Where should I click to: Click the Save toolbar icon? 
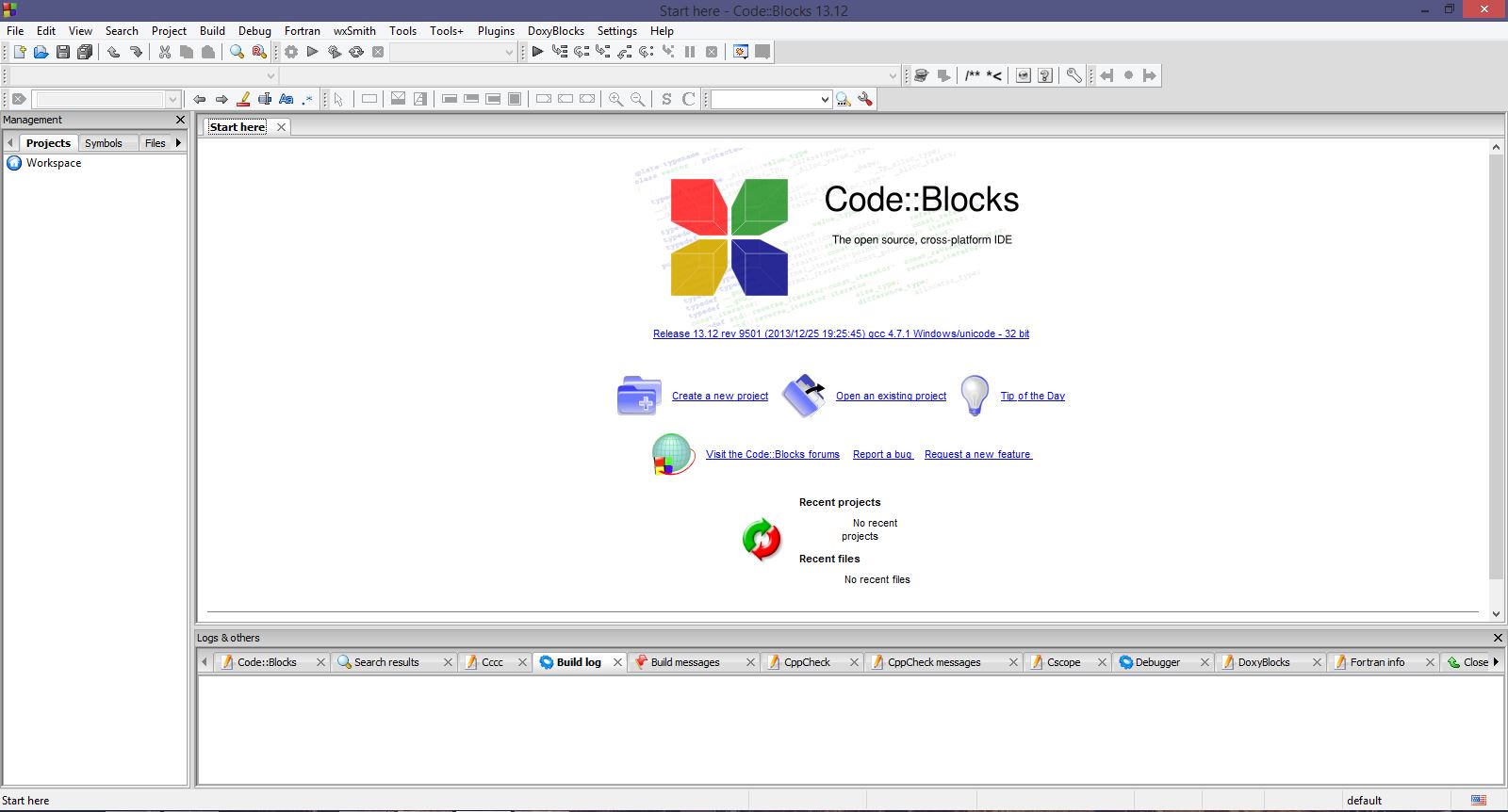point(63,52)
